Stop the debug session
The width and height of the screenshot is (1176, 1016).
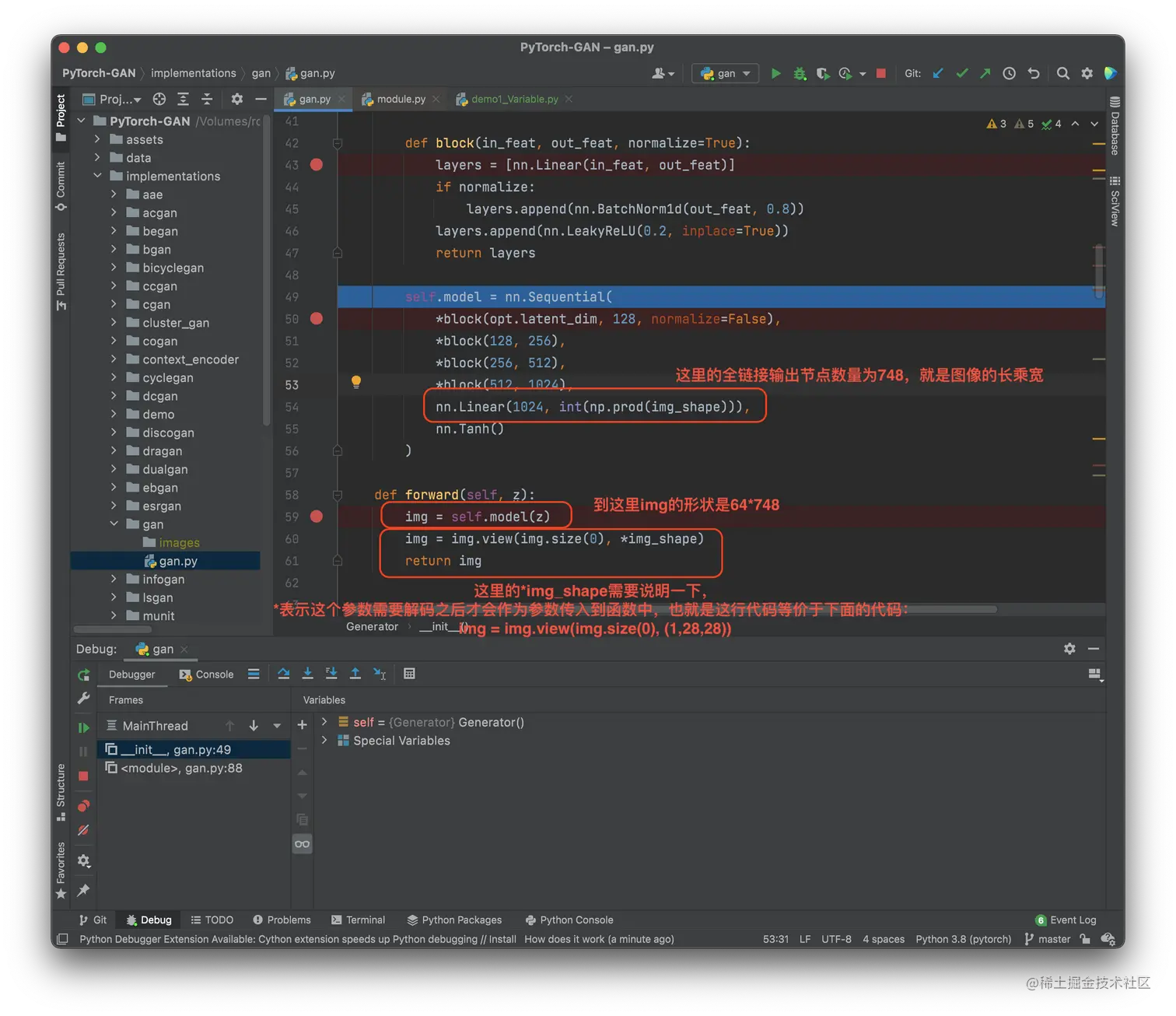[x=83, y=776]
